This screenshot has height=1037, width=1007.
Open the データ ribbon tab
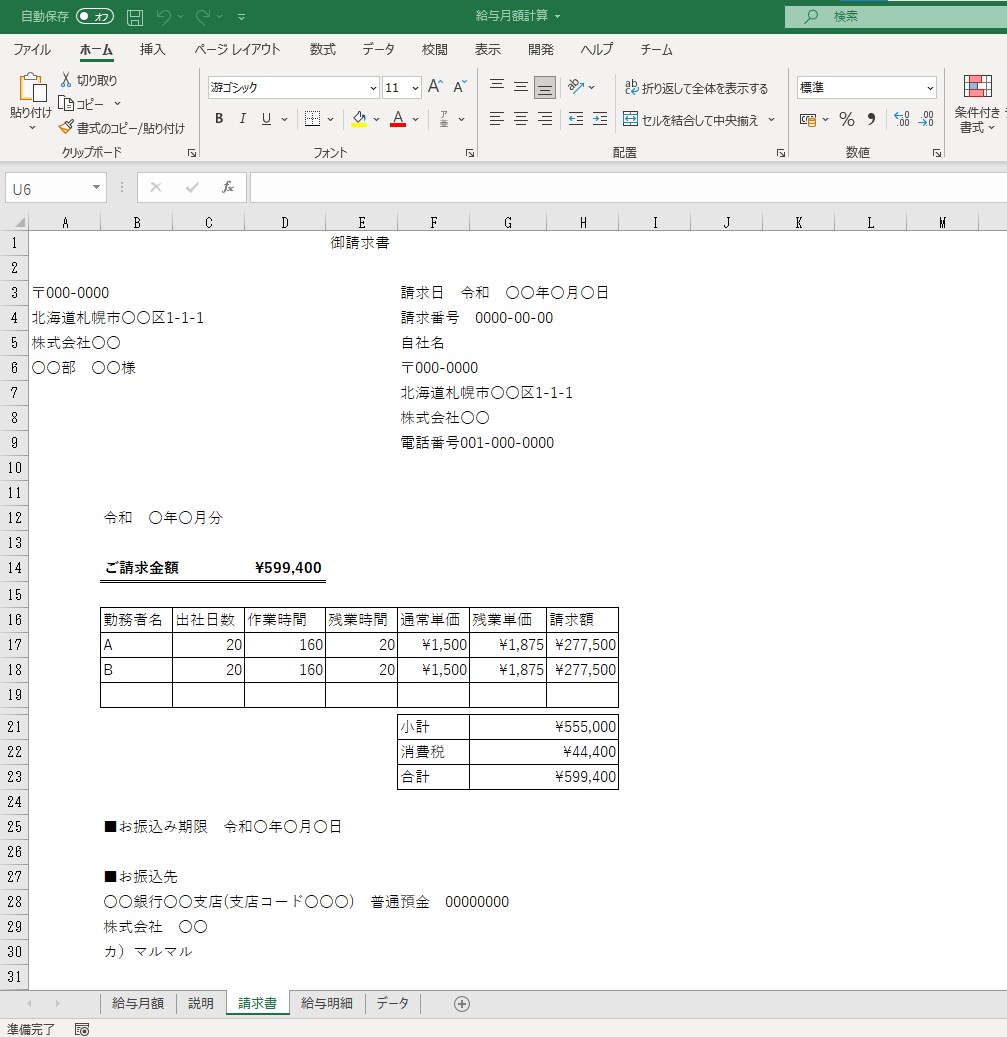click(378, 50)
